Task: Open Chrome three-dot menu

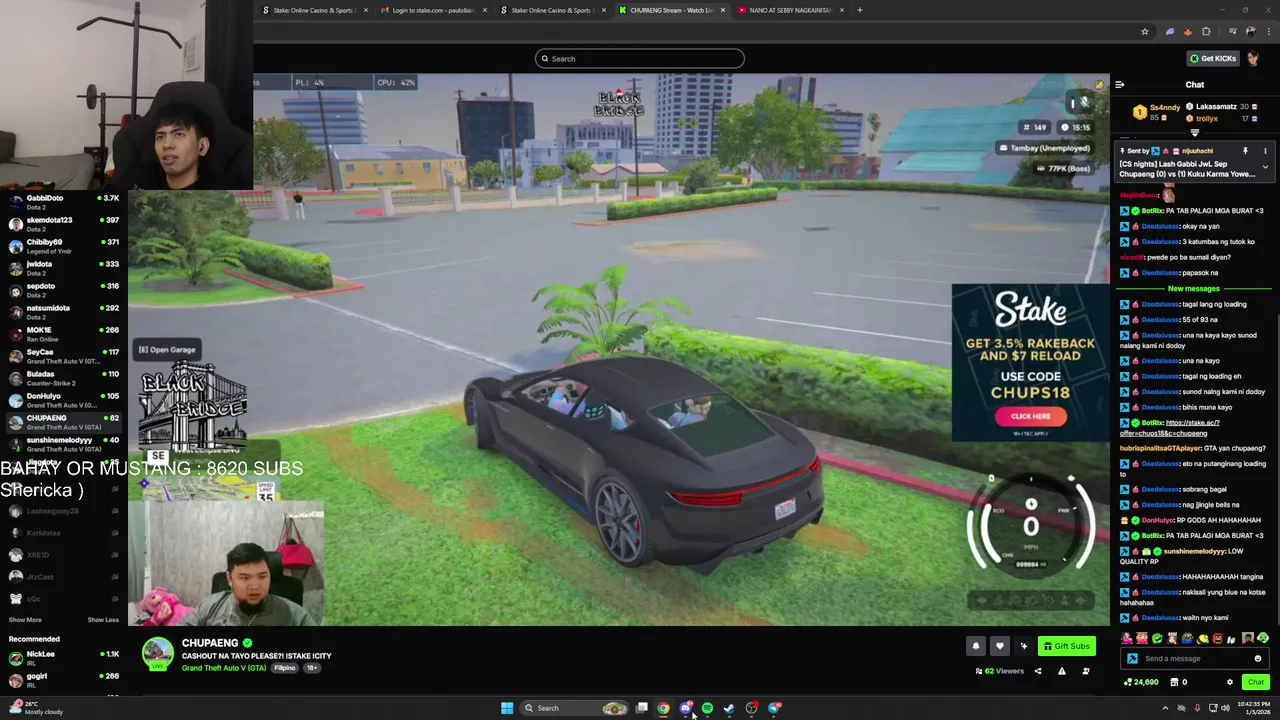Action: point(1268,31)
